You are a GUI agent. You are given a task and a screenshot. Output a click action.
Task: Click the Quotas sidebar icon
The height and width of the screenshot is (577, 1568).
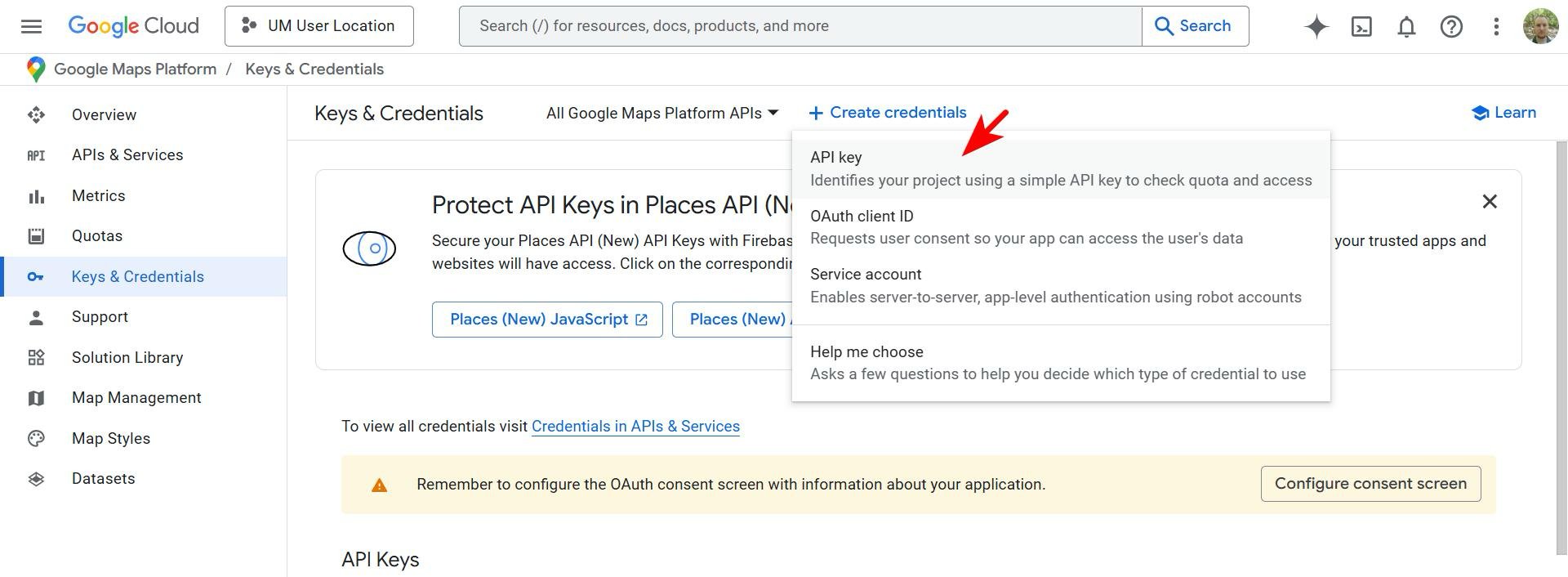point(36,236)
